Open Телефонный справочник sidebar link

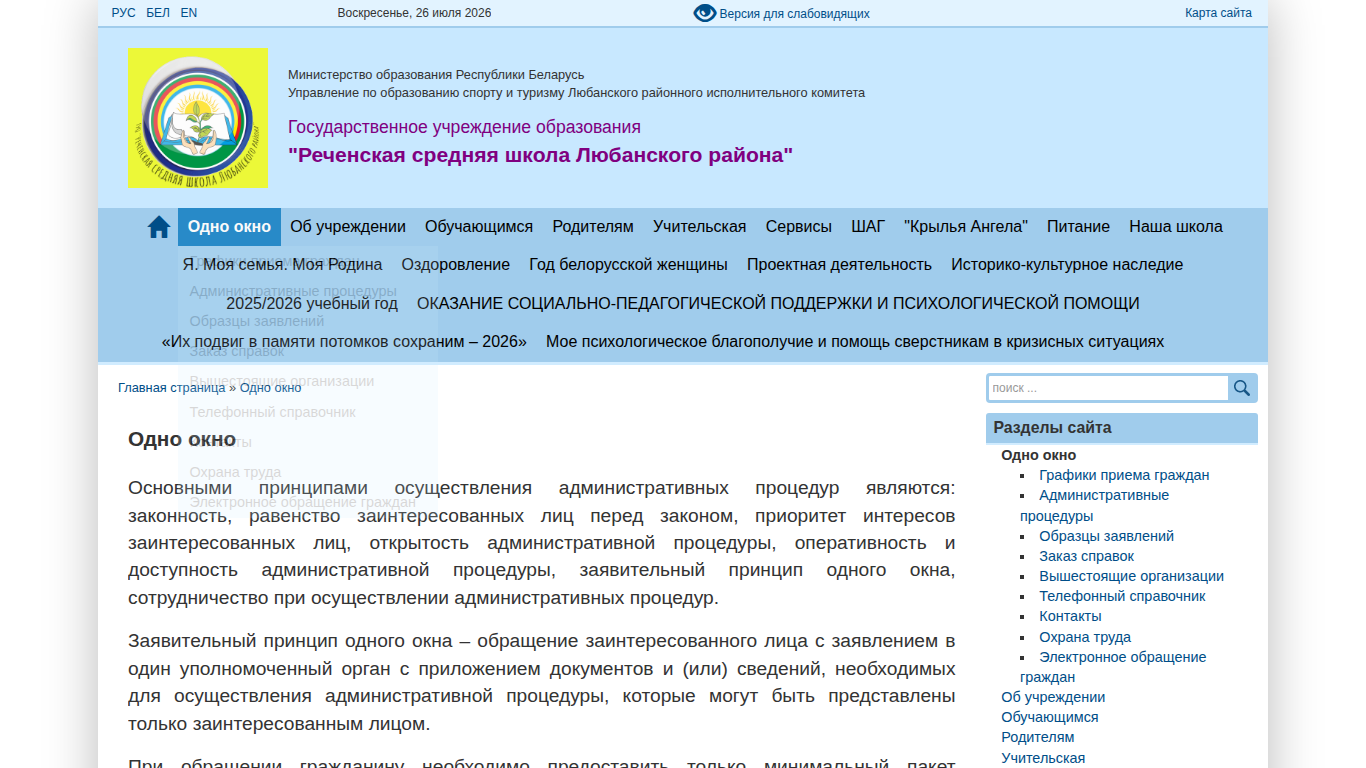[x=1122, y=596]
